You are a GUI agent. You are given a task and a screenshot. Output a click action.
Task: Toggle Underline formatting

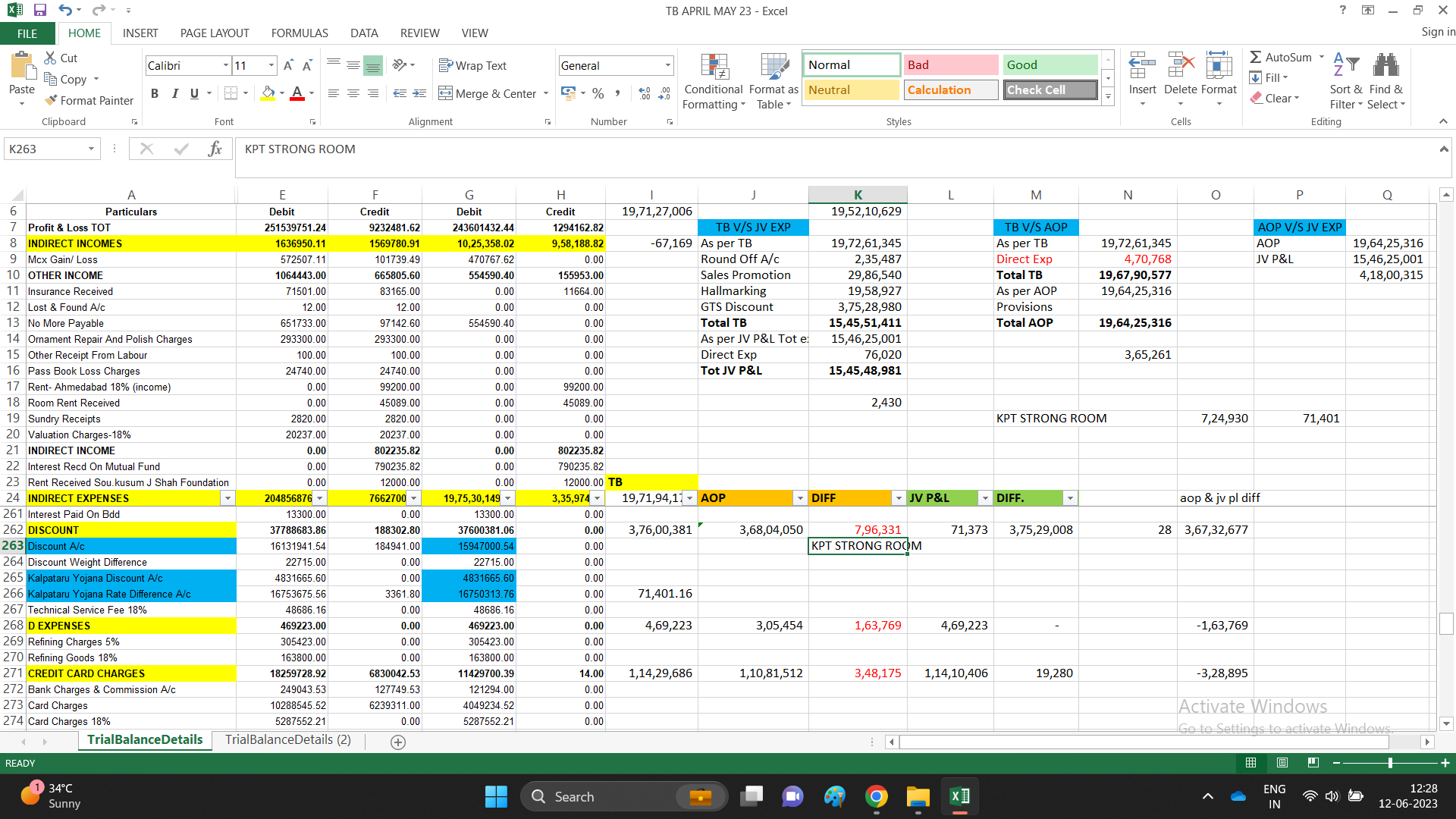tap(194, 93)
